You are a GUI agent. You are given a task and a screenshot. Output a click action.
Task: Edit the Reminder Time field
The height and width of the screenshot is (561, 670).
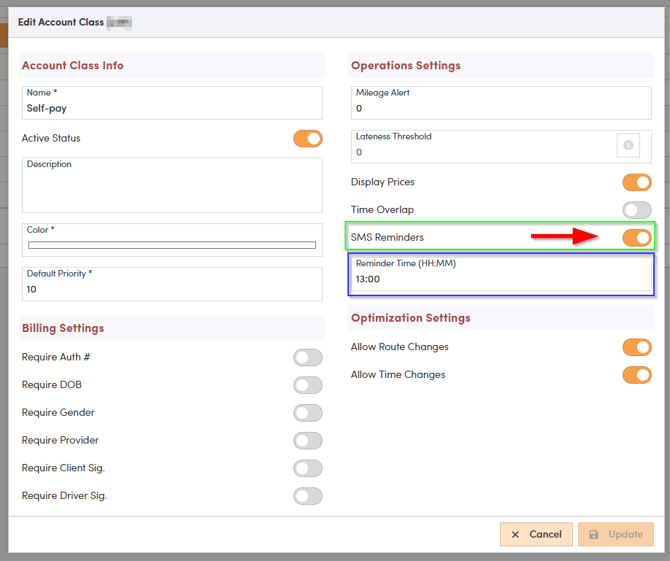500,279
